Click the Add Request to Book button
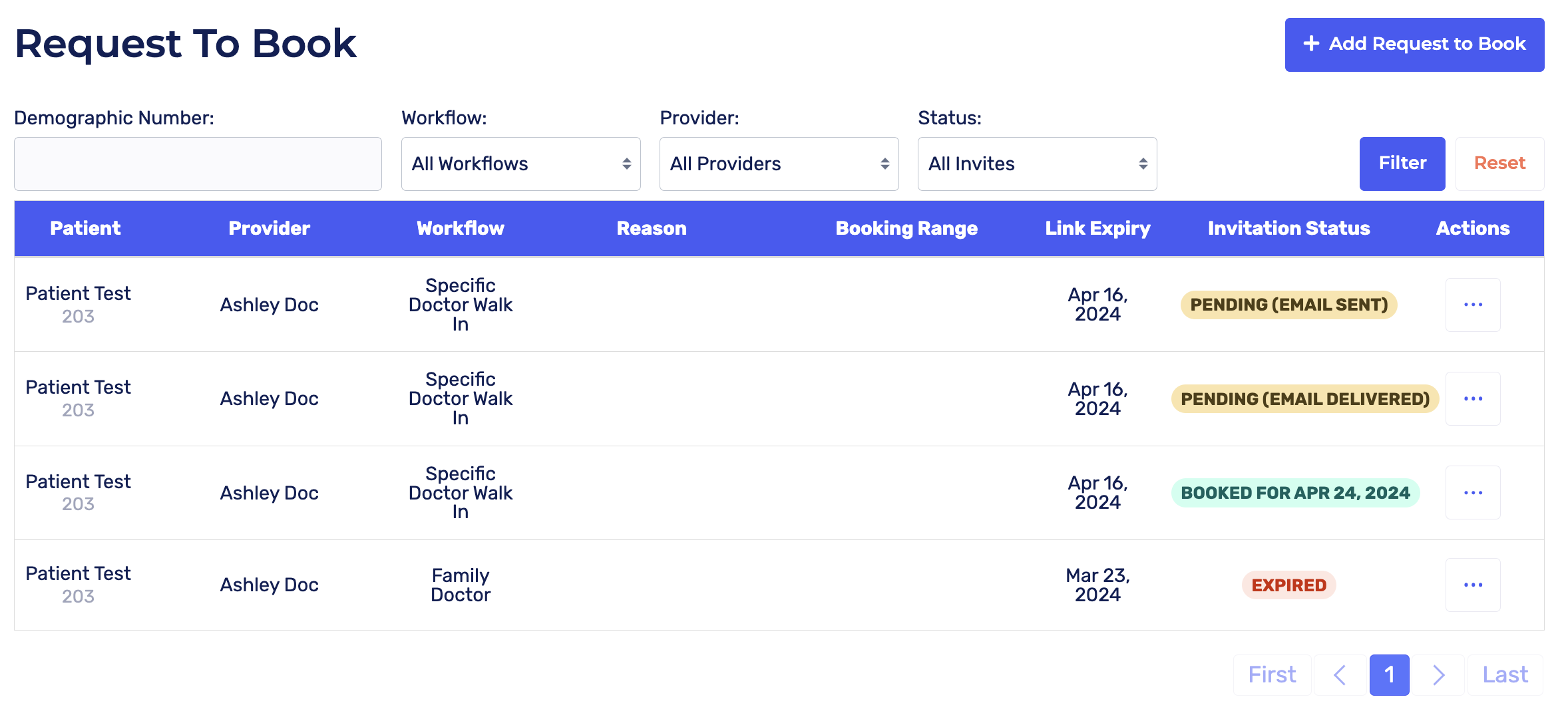The height and width of the screenshot is (717, 1568). [1414, 45]
